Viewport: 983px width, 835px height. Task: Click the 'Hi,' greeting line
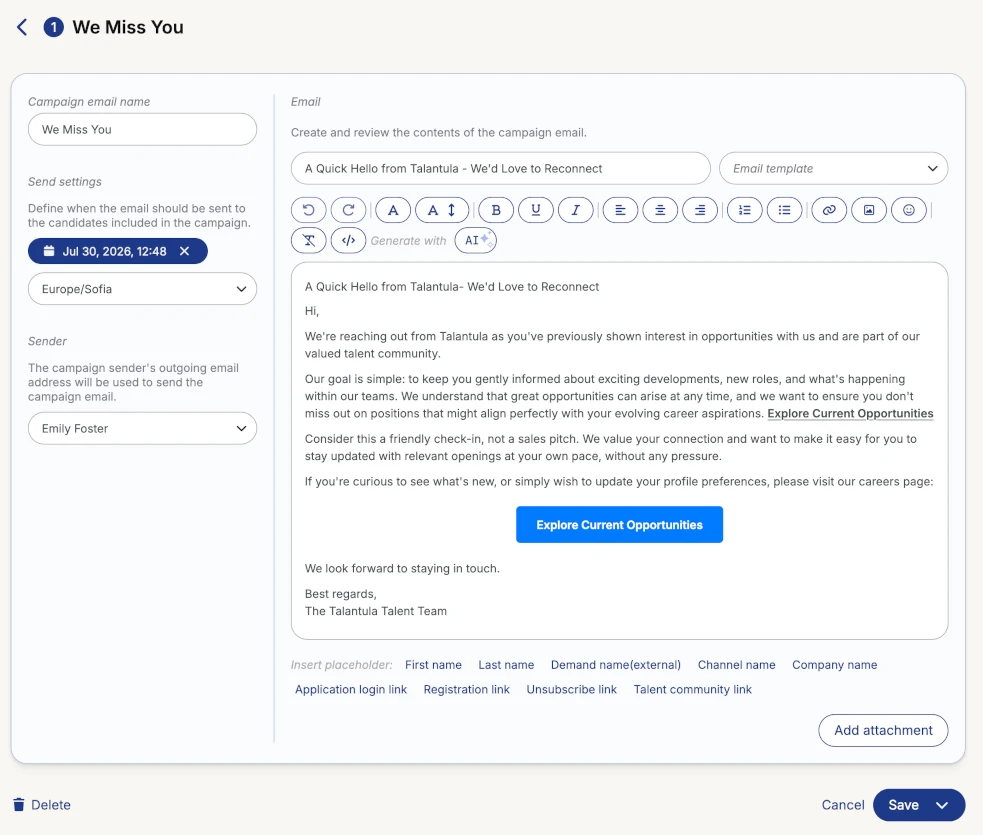tap(312, 311)
